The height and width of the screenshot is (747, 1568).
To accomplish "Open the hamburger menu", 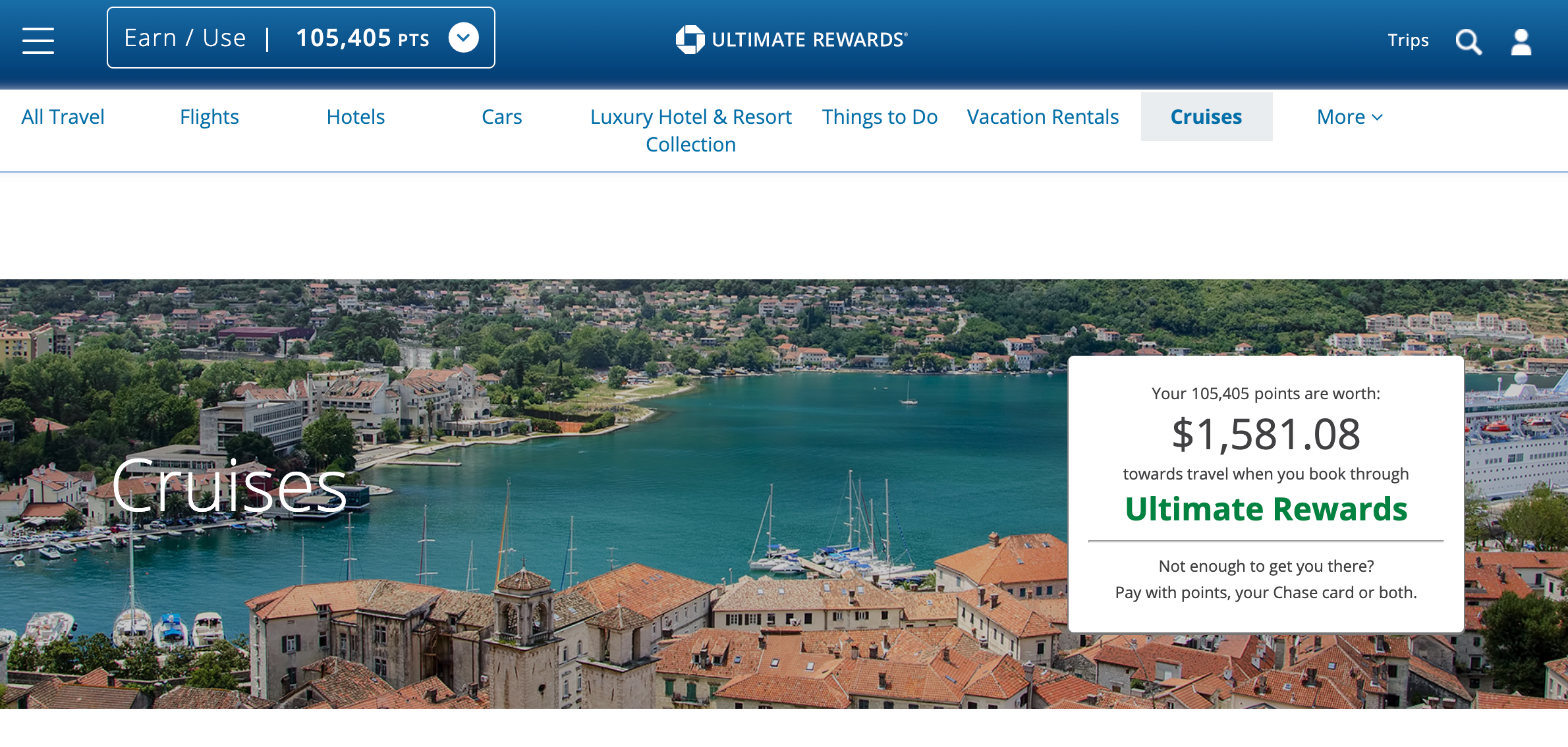I will pos(38,40).
